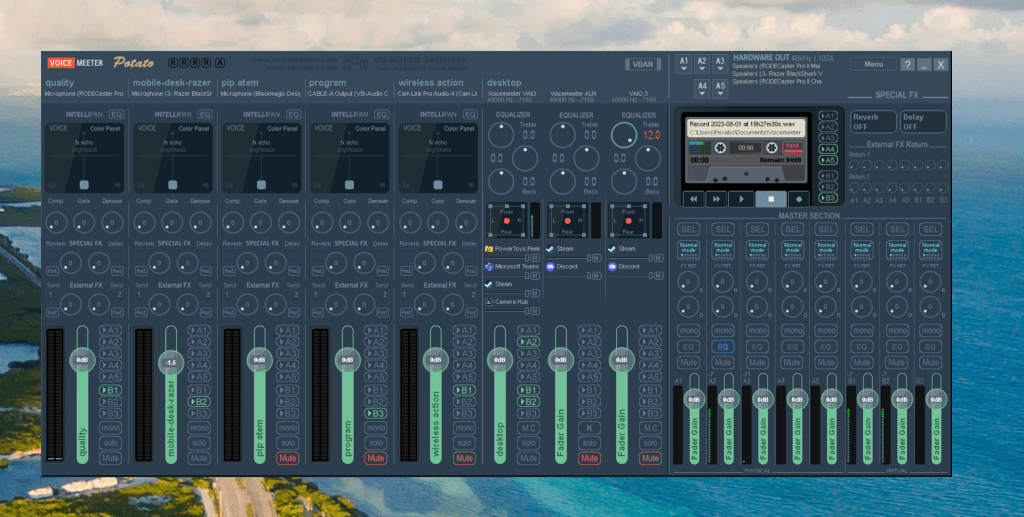
Task: Click the A lock icon beside Potato
Action: click(x=220, y=63)
